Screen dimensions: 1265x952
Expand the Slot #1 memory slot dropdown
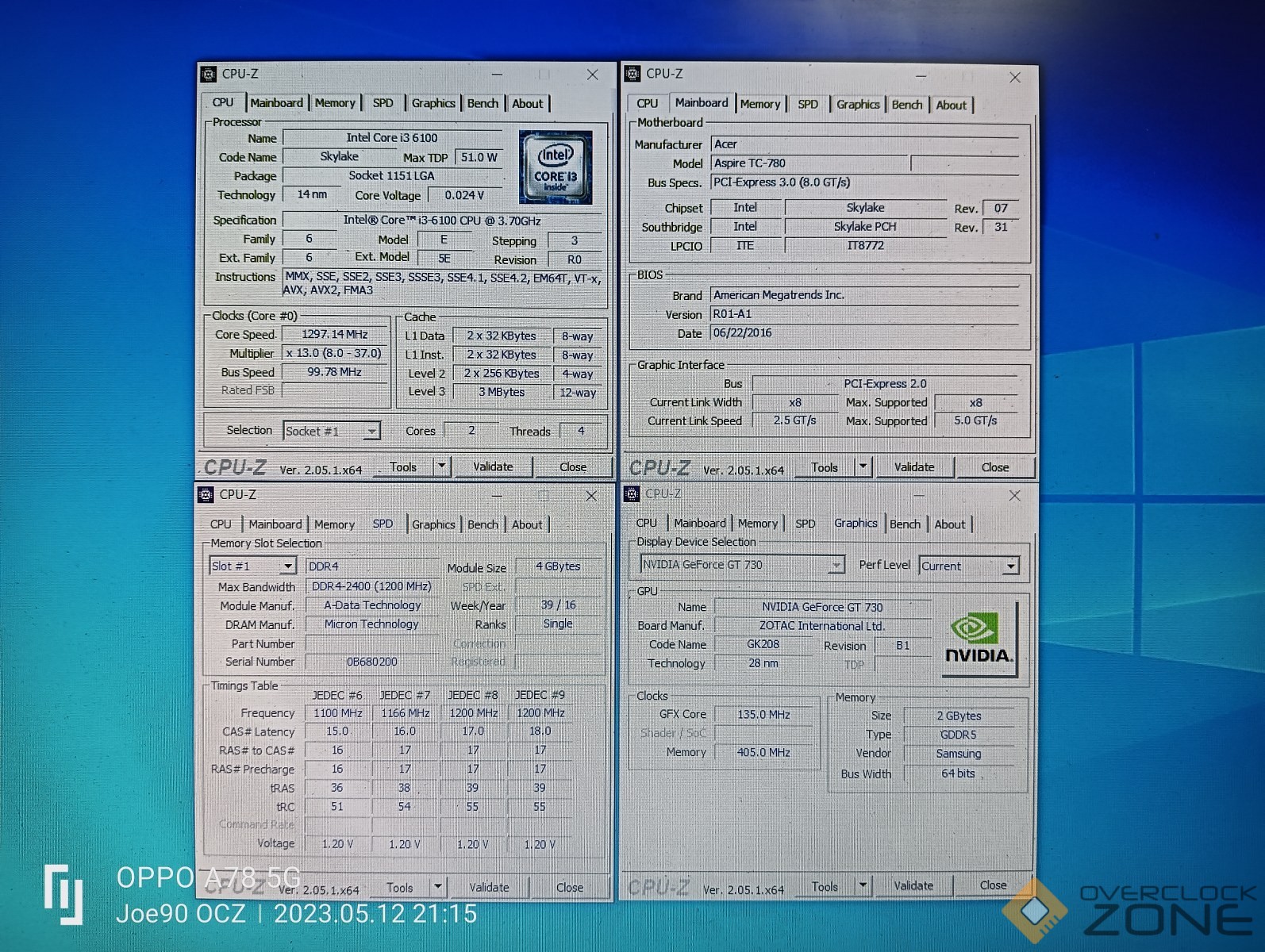tap(287, 566)
